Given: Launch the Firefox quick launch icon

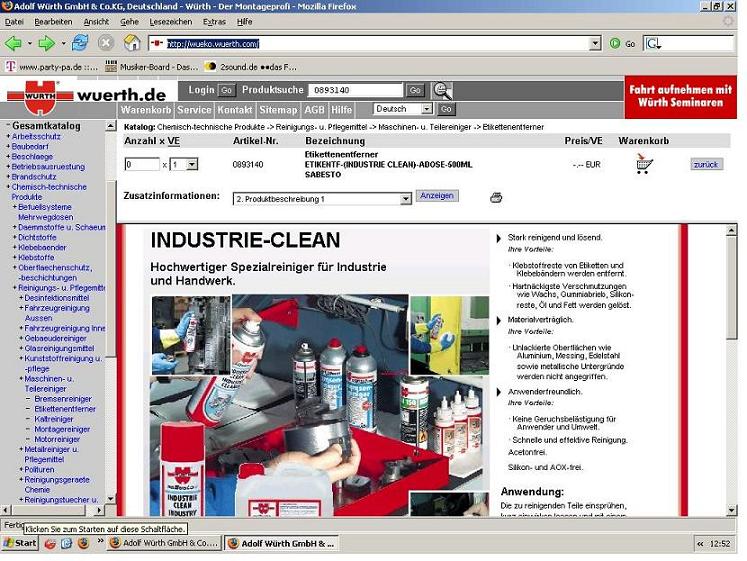Looking at the screenshot, I should (83, 543).
